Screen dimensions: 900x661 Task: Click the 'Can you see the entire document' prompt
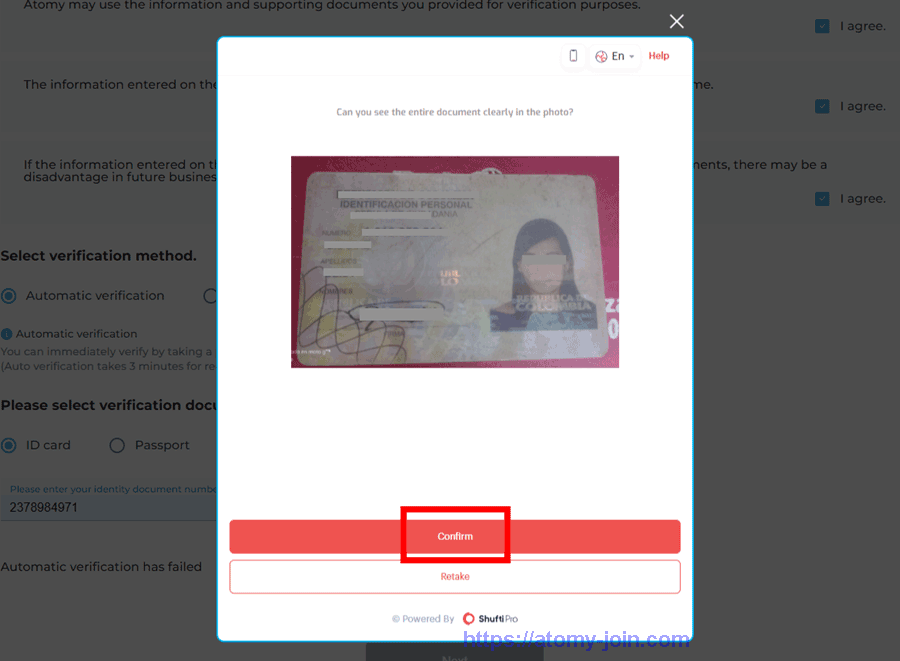pyautogui.click(x=455, y=112)
